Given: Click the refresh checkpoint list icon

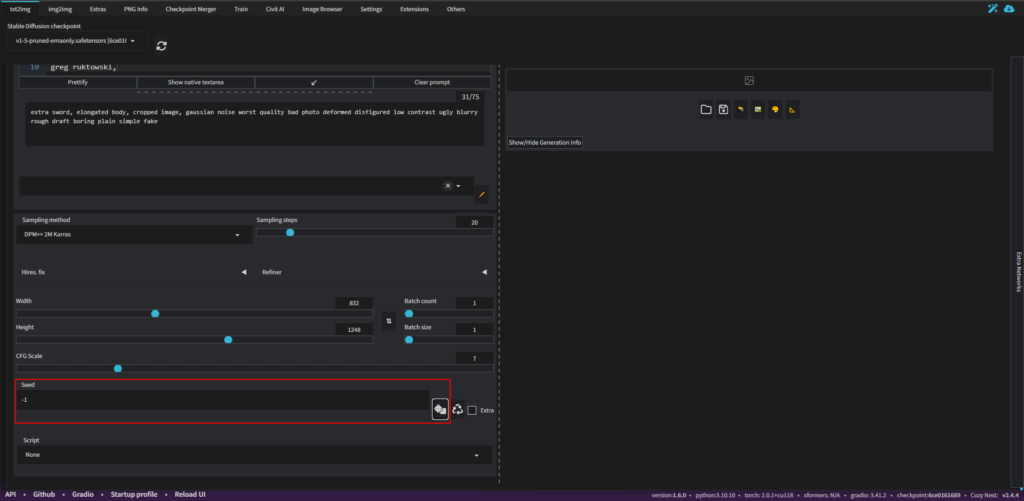Looking at the screenshot, I should 161,45.
